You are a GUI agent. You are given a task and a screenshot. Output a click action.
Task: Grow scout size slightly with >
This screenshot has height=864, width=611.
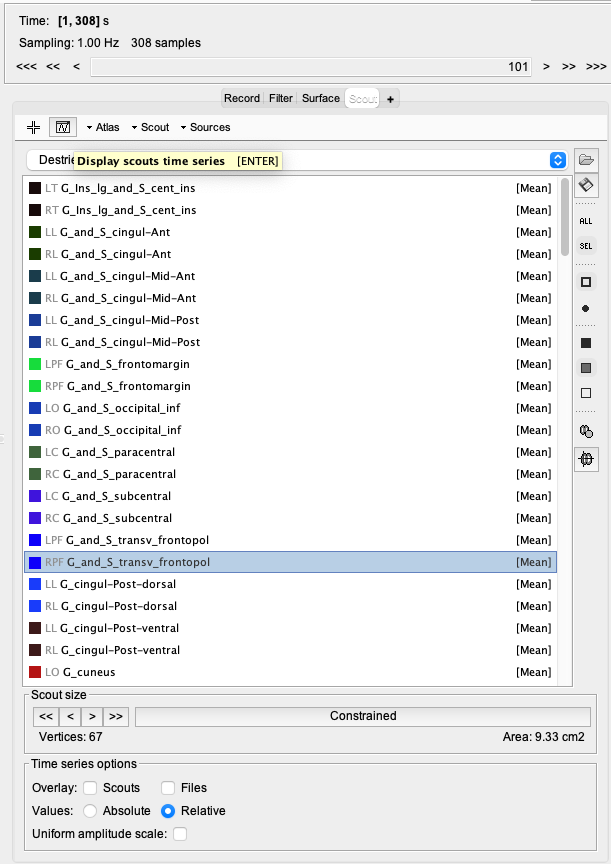[92, 717]
